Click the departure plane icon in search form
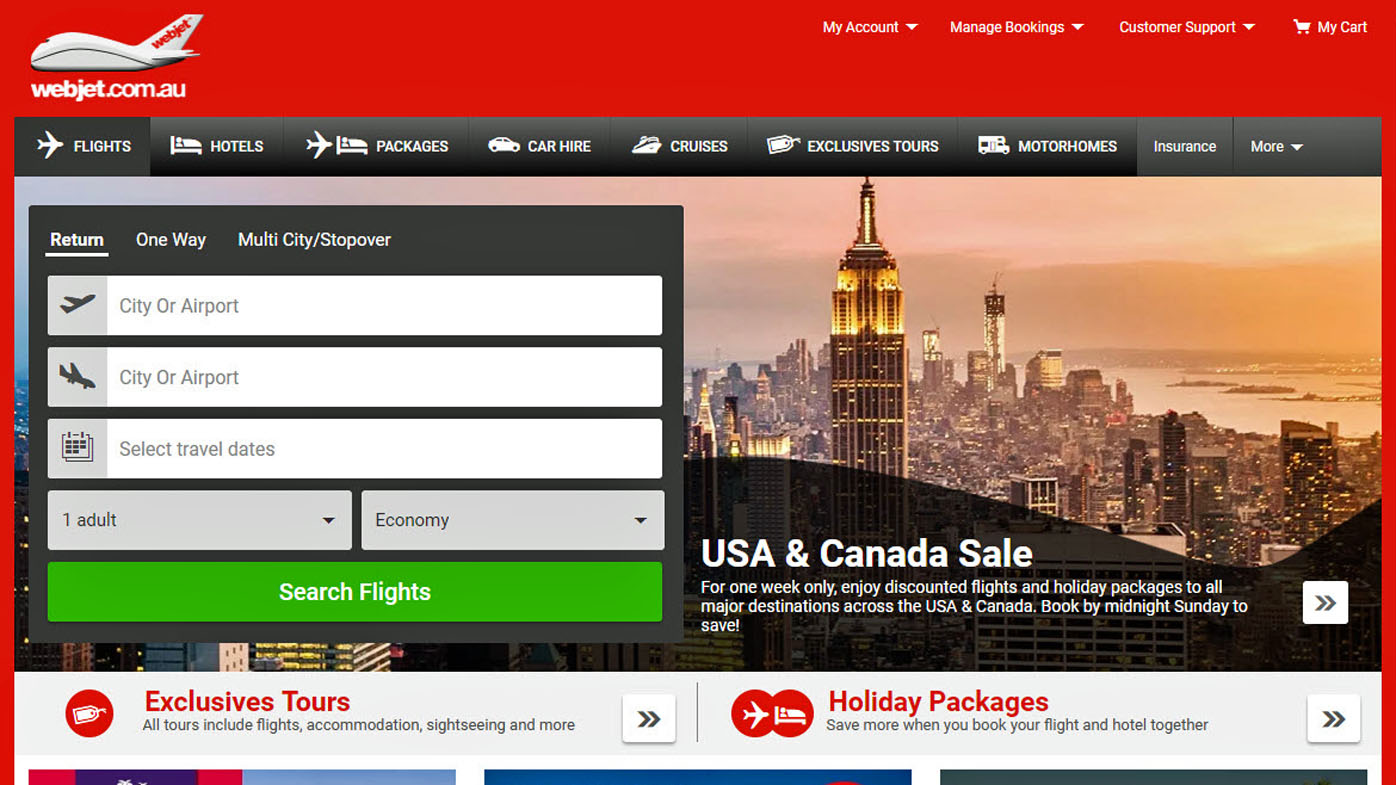This screenshot has height=785, width=1396. point(77,305)
